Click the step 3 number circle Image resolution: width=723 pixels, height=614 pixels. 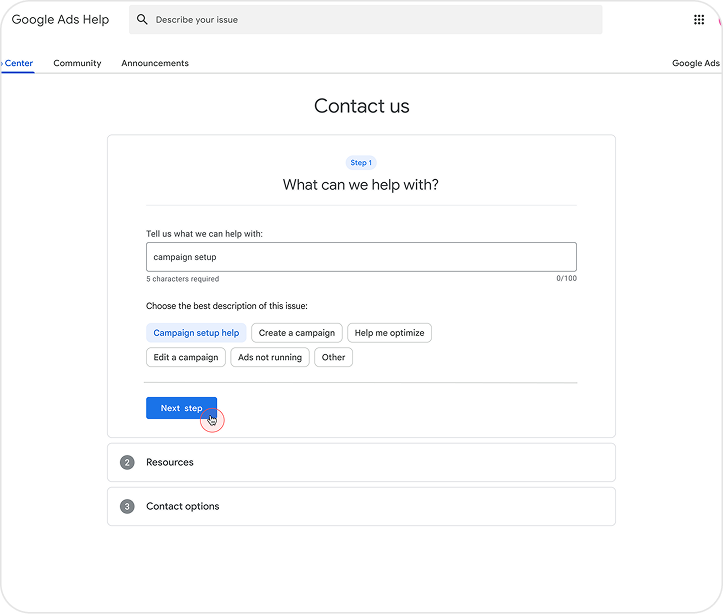pyautogui.click(x=127, y=507)
